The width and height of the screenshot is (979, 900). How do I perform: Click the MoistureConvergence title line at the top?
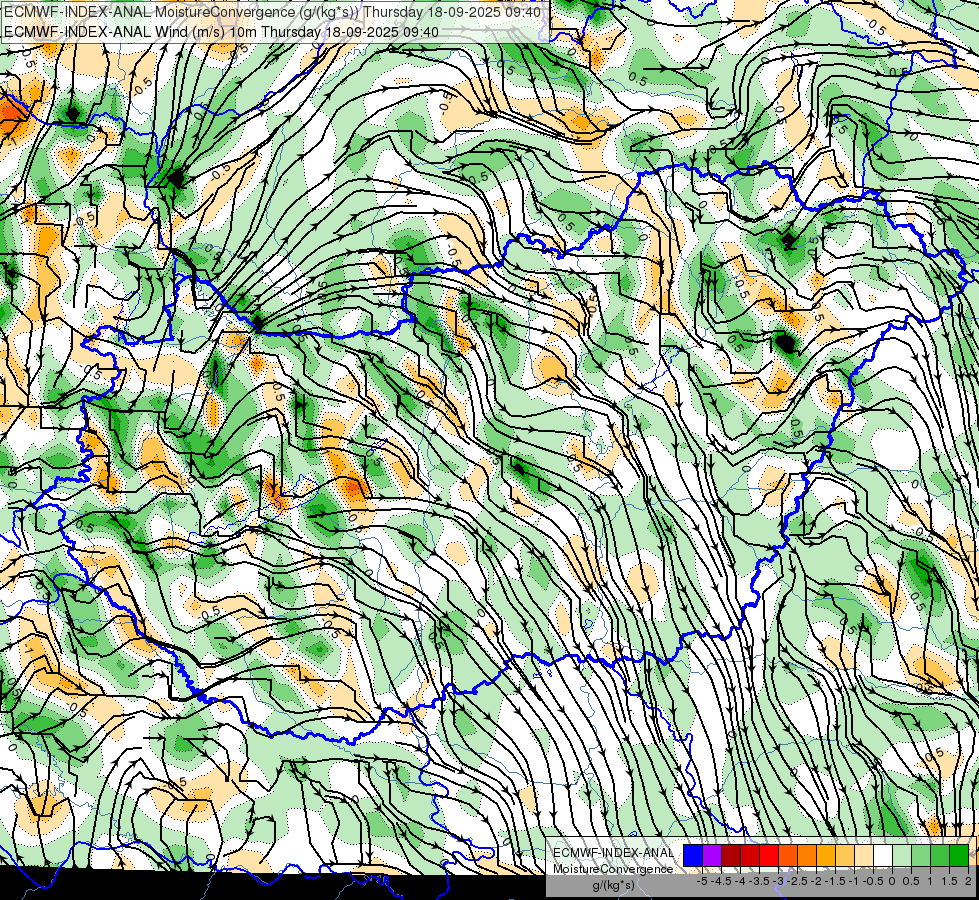tap(272, 12)
